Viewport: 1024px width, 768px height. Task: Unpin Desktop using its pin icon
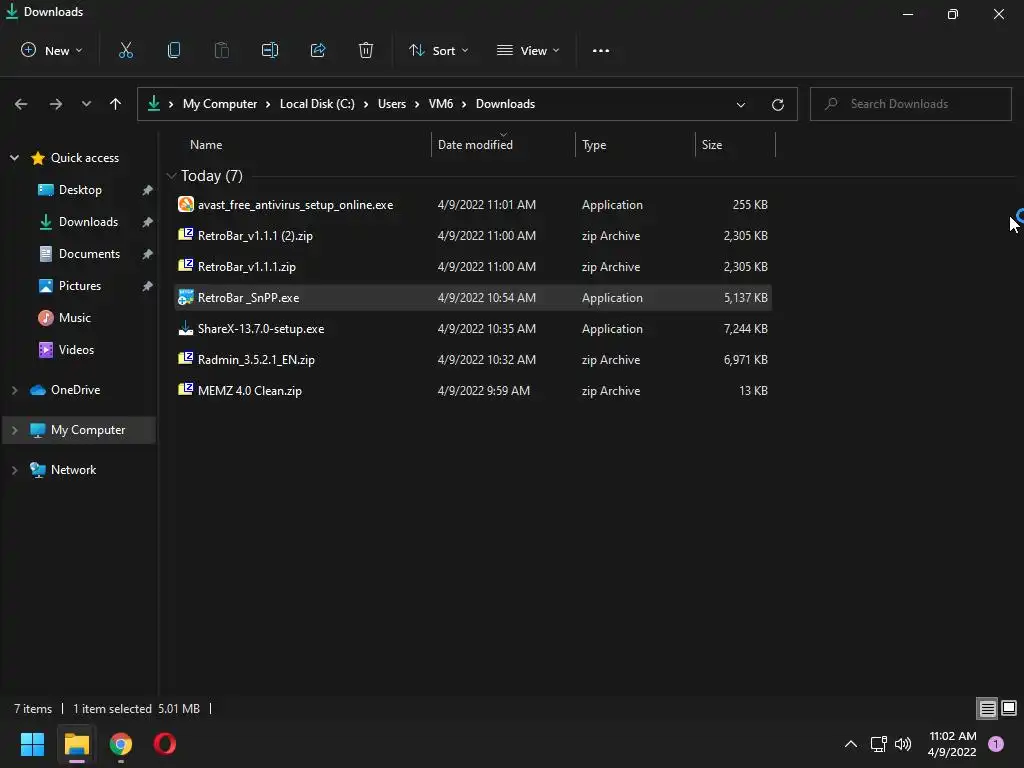(148, 190)
